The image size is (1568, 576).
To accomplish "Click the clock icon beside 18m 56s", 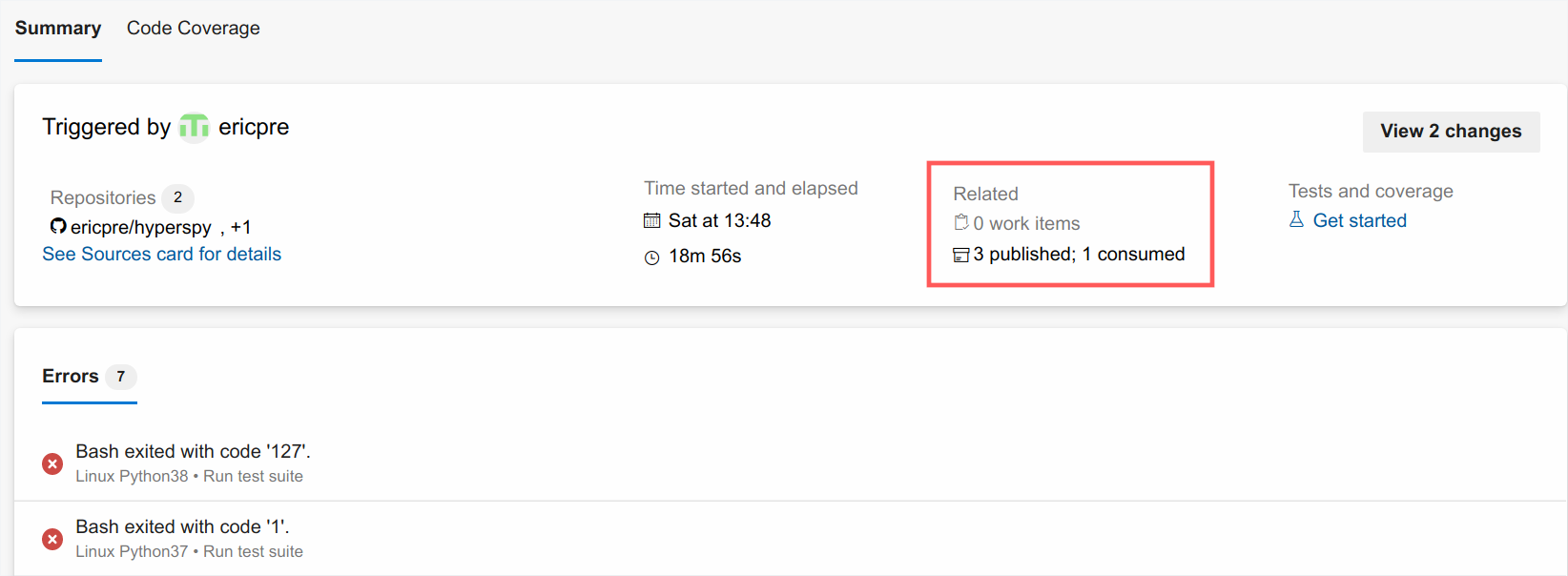I will pyautogui.click(x=652, y=257).
